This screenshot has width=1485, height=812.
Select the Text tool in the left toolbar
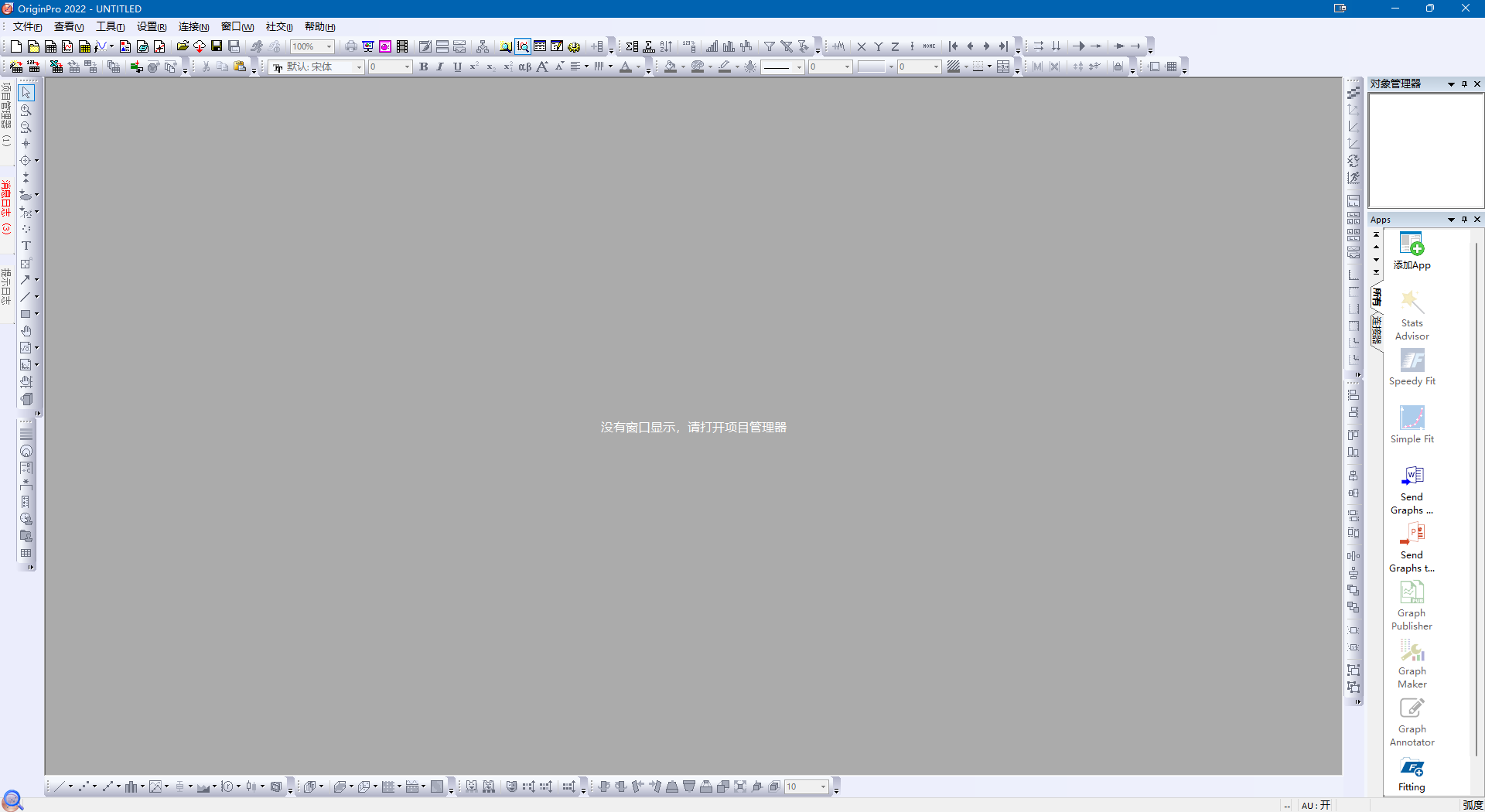coord(26,246)
